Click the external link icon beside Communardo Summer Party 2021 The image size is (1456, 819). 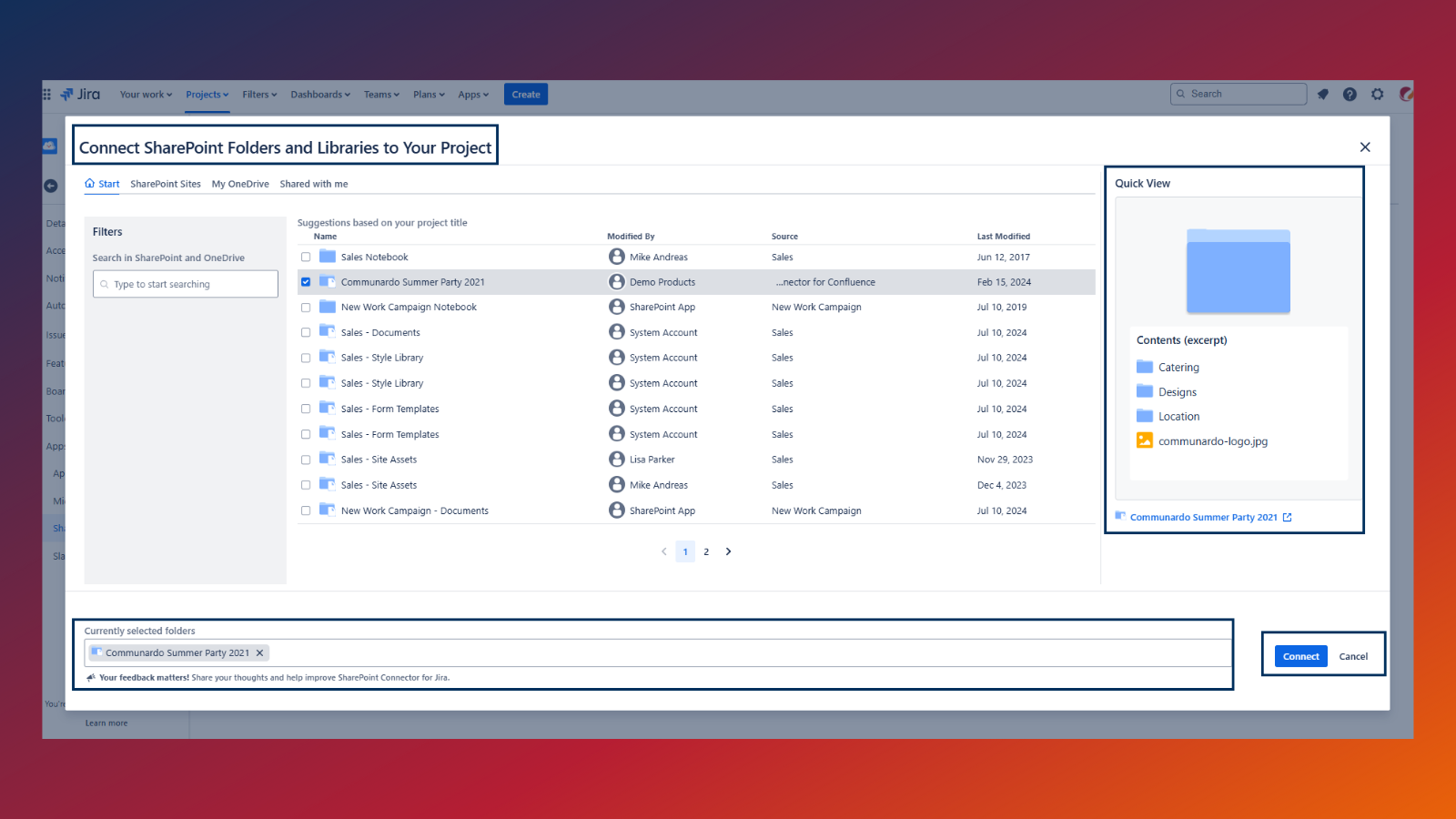[x=1287, y=517]
